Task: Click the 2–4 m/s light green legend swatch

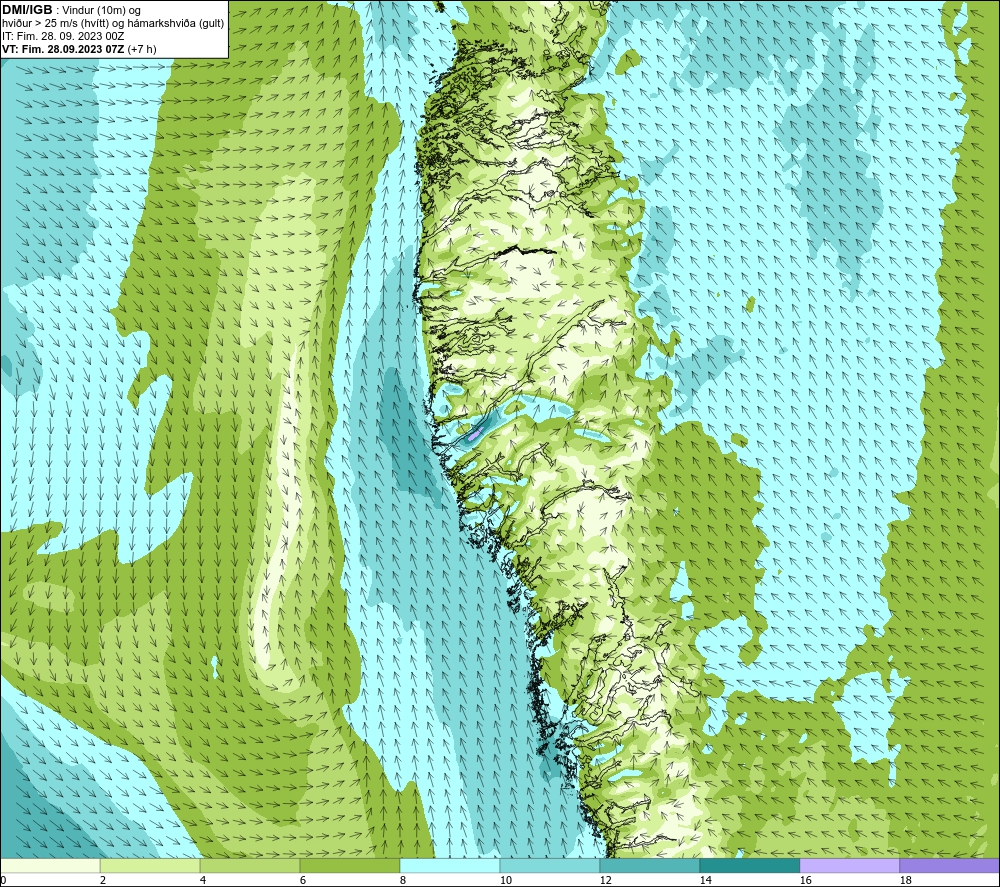Action: click(150, 865)
